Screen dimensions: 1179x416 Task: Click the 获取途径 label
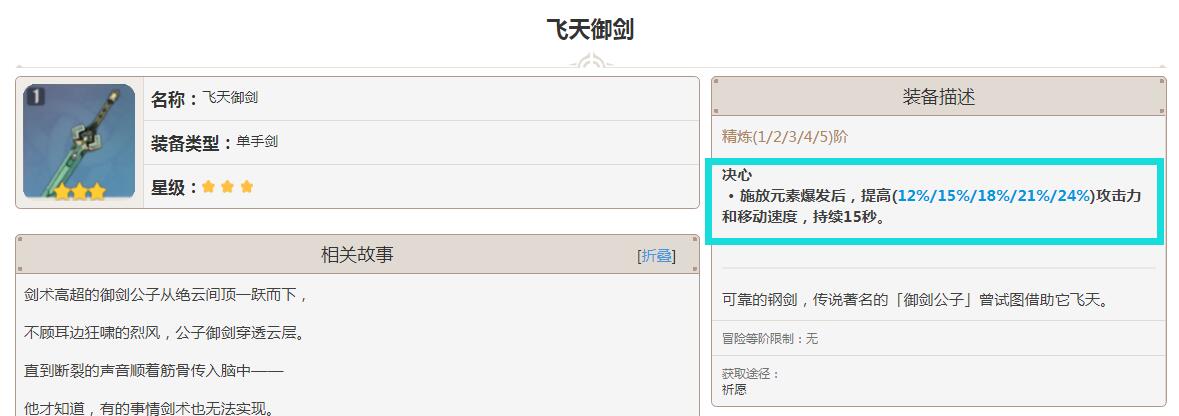point(750,374)
